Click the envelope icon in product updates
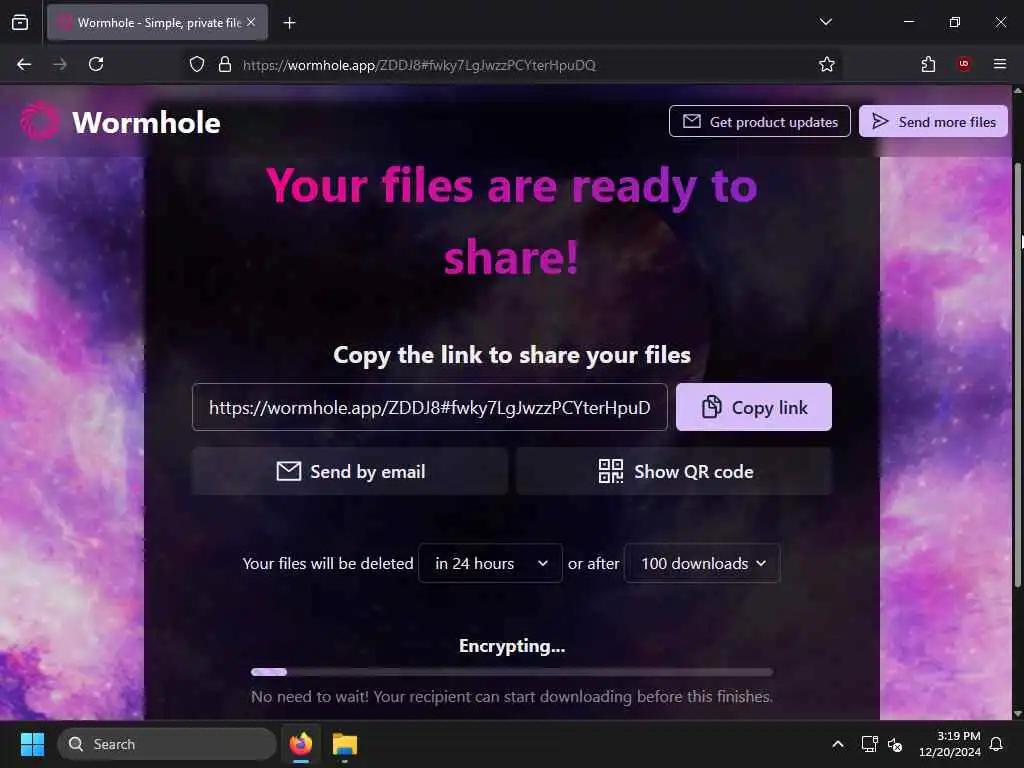Image resolution: width=1024 pixels, height=768 pixels. (692, 121)
